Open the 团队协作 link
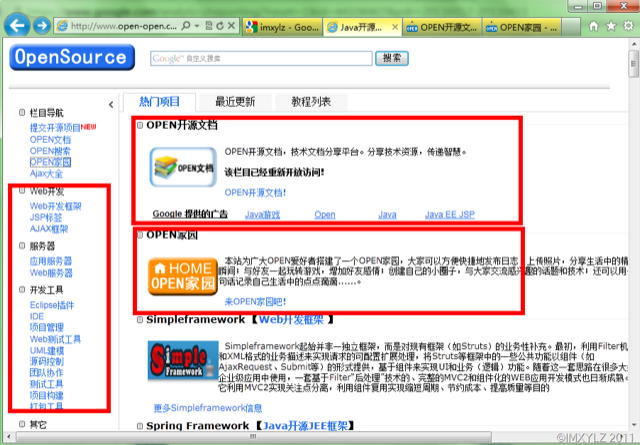This screenshot has width=640, height=445. 47,373
